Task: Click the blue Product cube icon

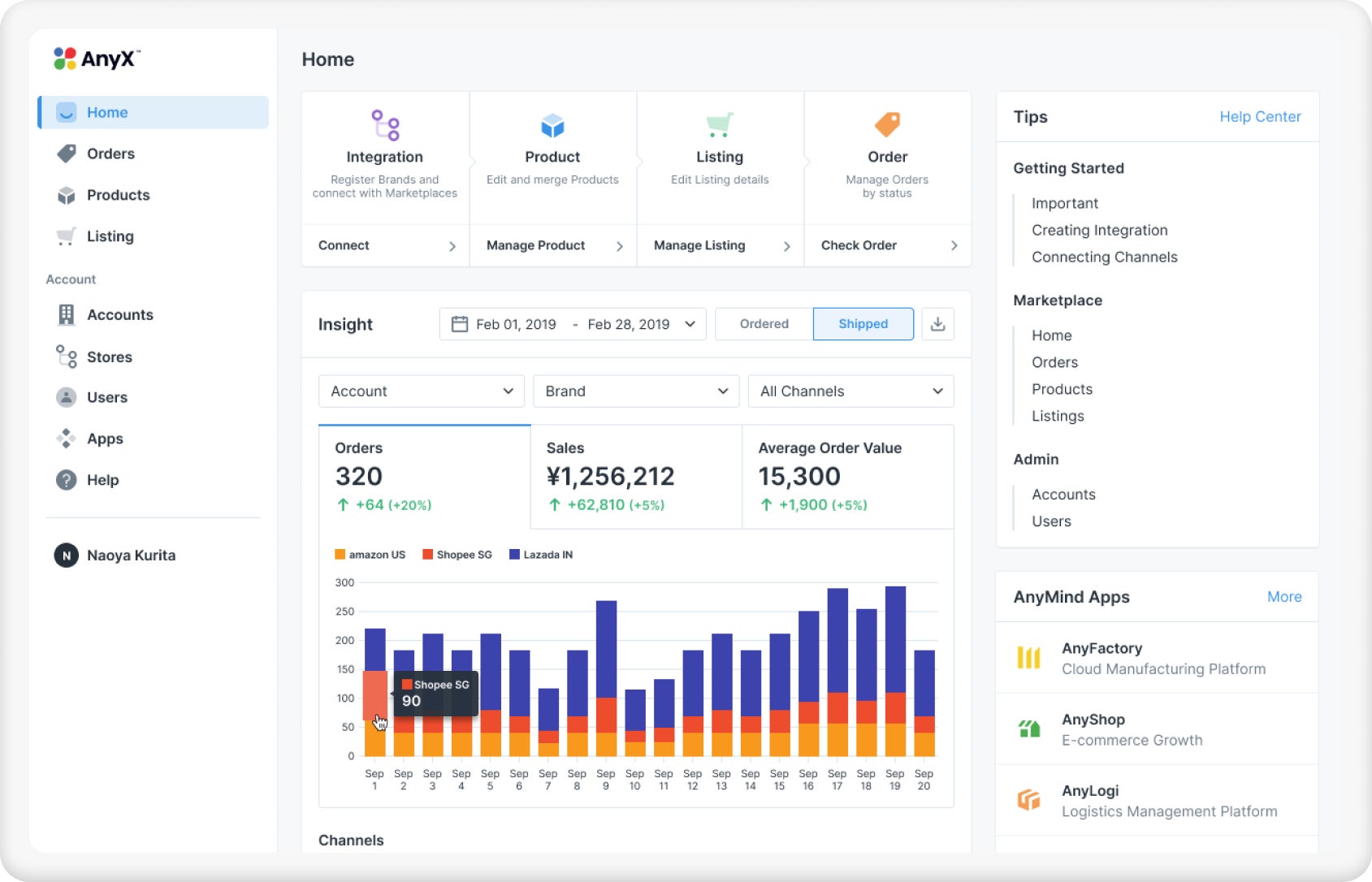Action: [552, 125]
